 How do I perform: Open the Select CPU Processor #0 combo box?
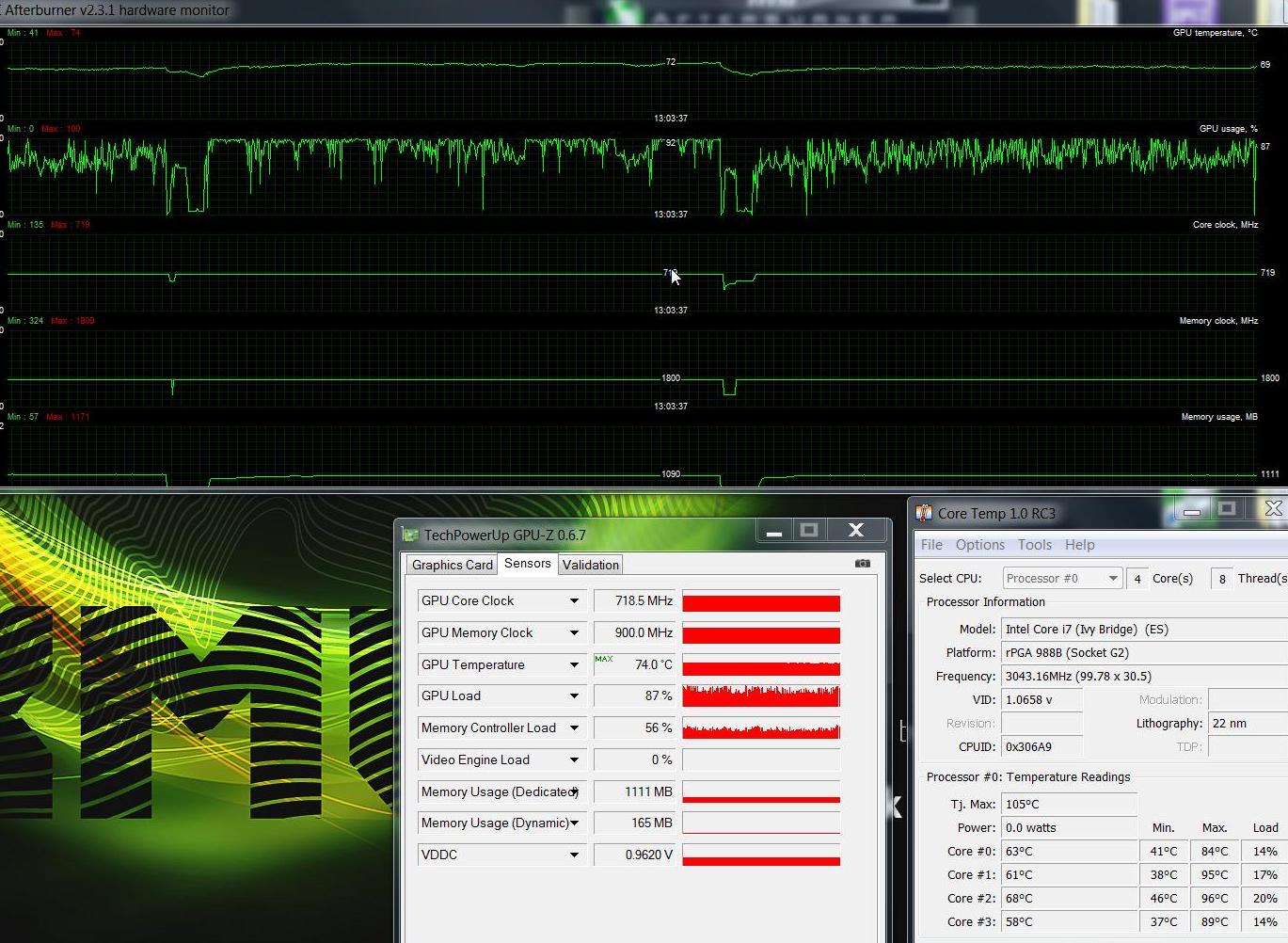(x=1062, y=578)
